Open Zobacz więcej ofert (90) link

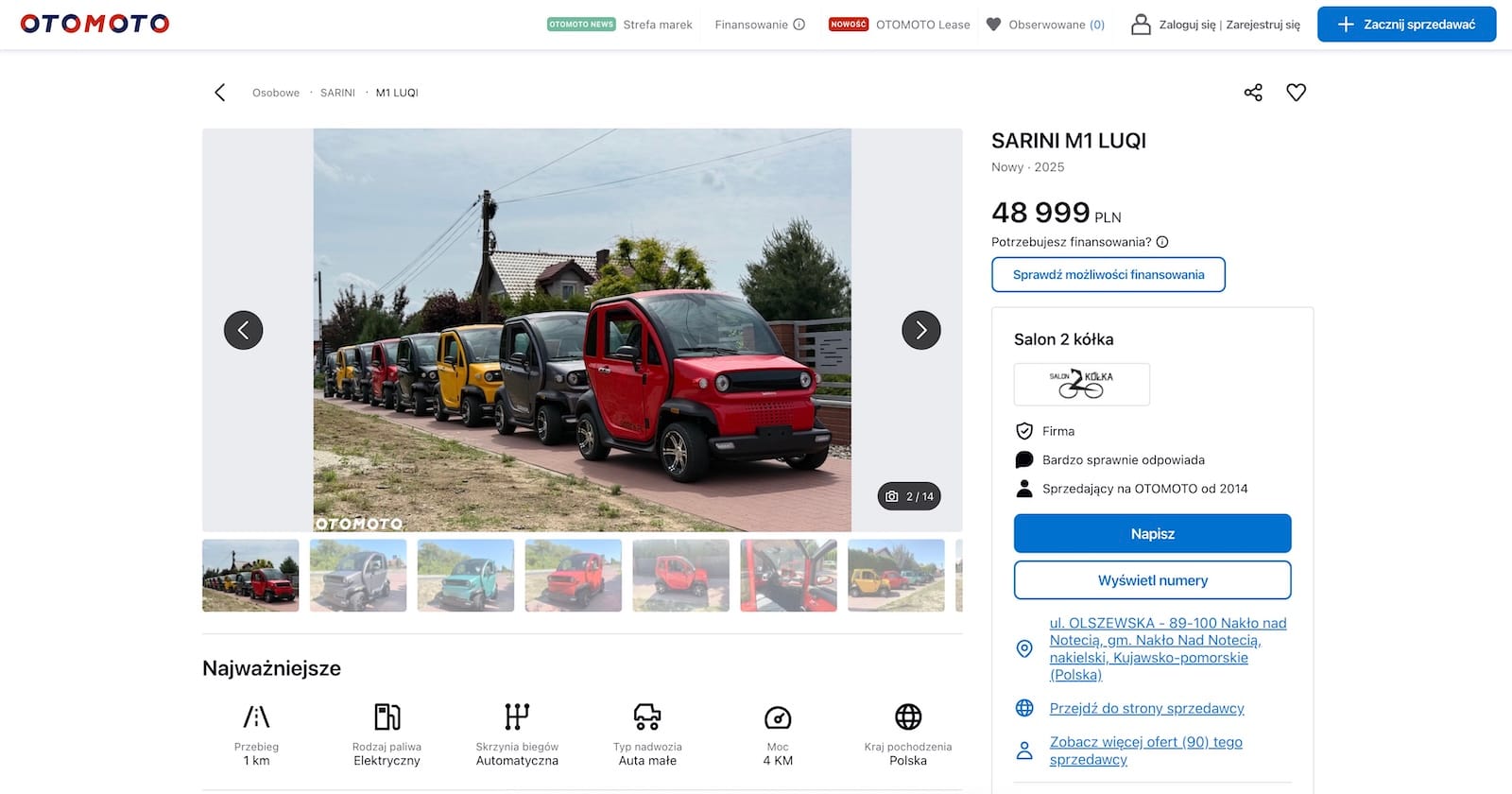point(1146,751)
